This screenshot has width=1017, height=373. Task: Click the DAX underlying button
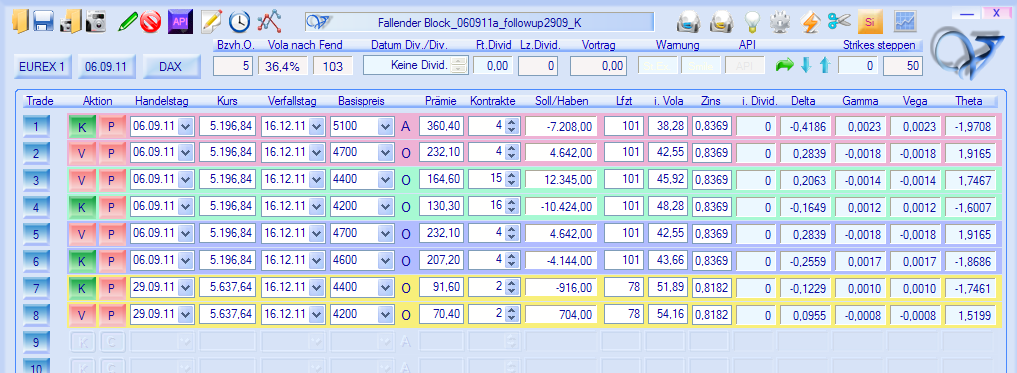[x=171, y=66]
